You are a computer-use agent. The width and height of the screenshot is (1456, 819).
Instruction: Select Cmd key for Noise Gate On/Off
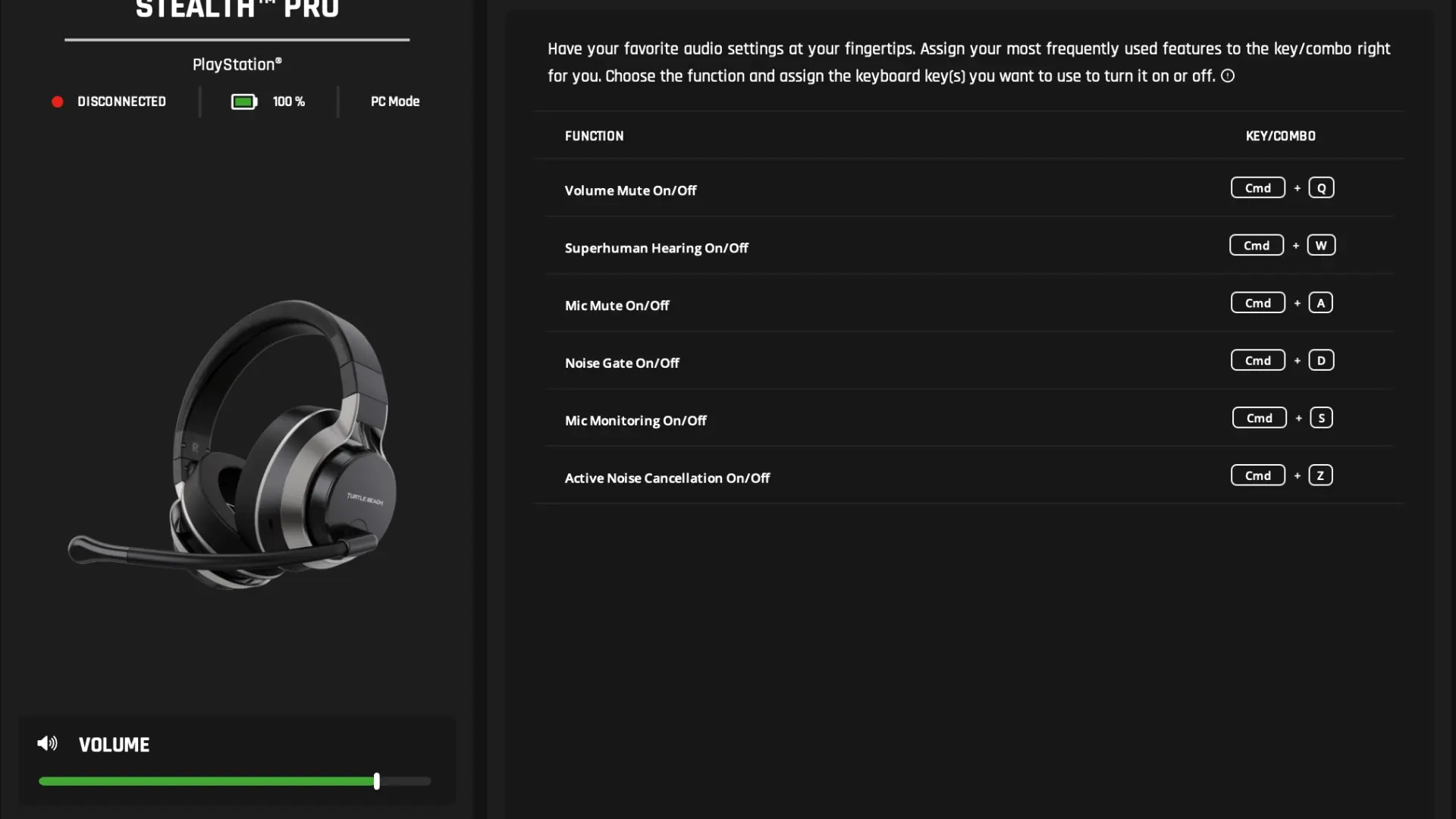point(1258,361)
